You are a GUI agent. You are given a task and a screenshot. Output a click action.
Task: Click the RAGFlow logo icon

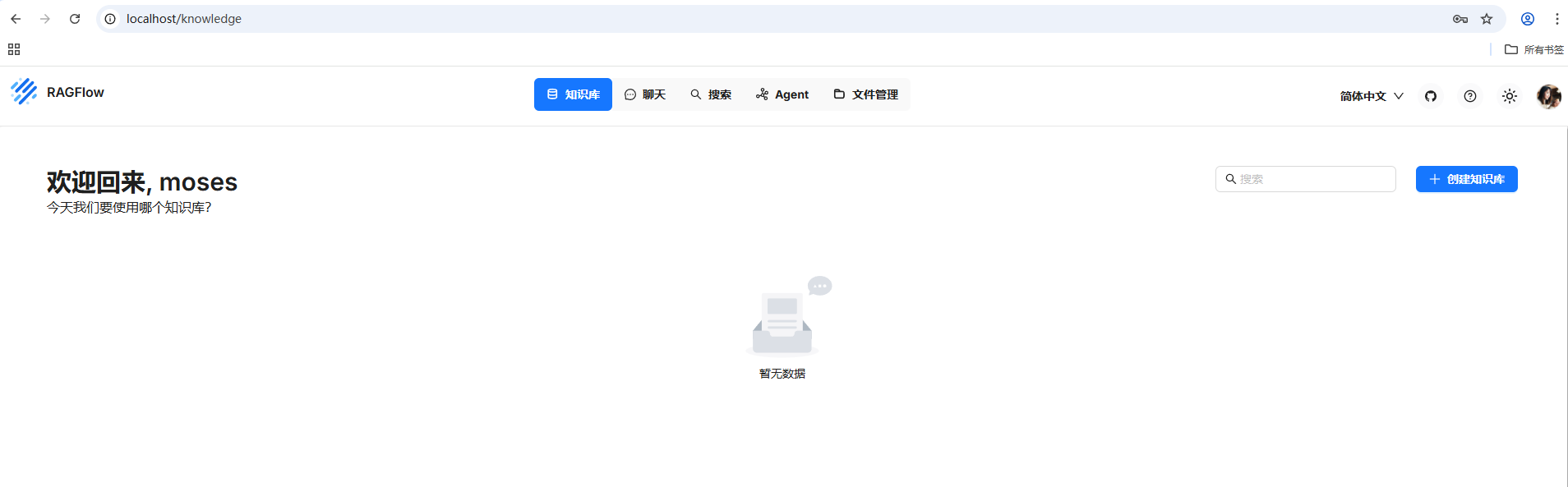[24, 91]
